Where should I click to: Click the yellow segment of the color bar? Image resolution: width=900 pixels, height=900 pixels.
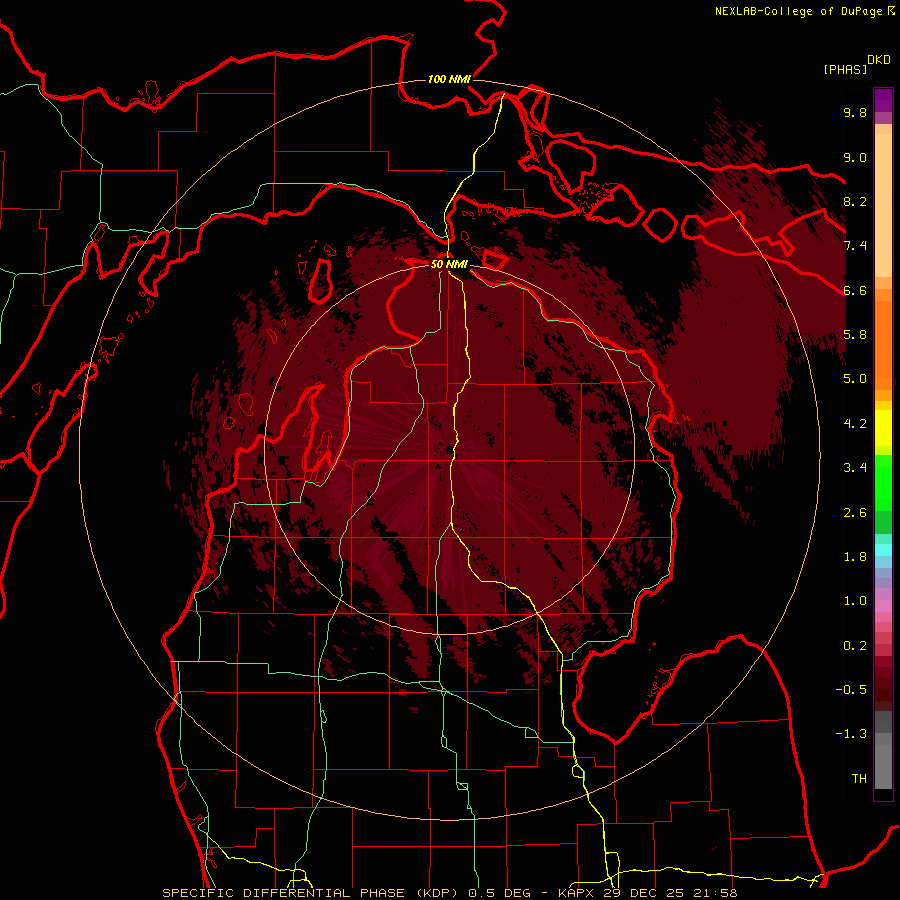[883, 428]
